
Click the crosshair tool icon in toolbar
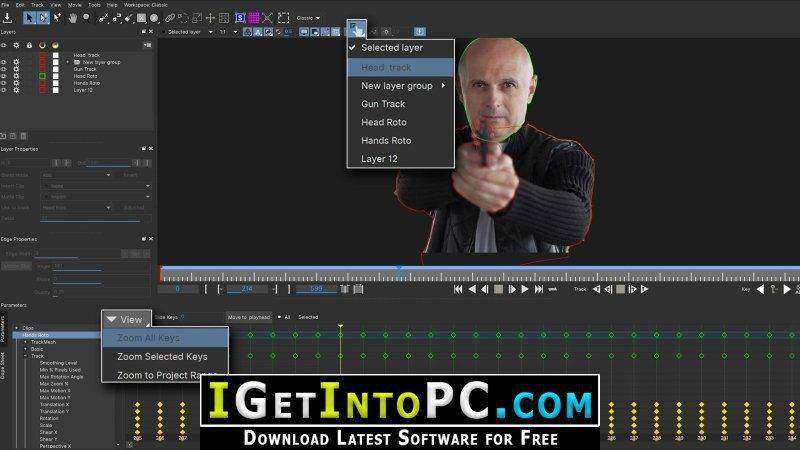(210, 18)
